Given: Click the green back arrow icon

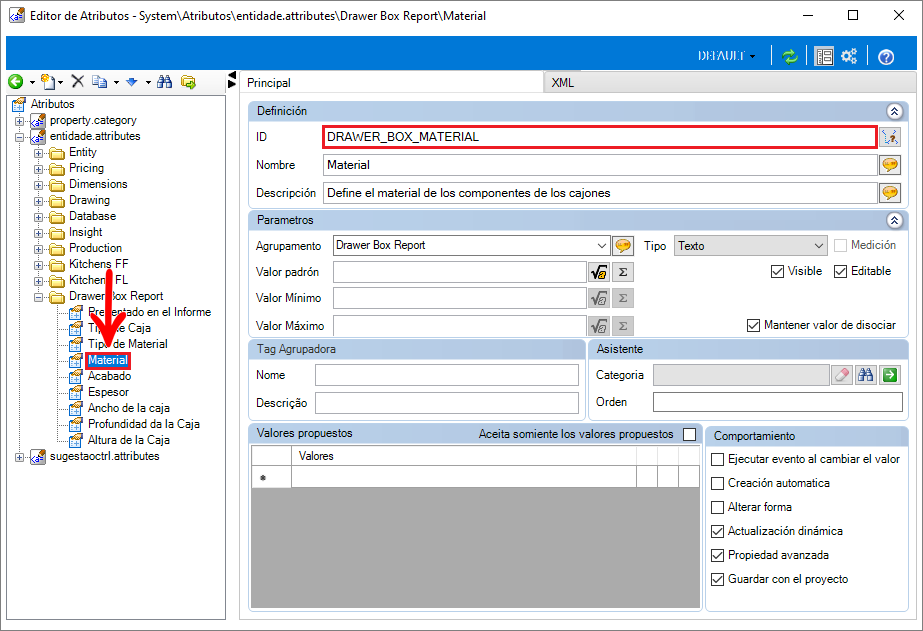Looking at the screenshot, I should coord(16,82).
